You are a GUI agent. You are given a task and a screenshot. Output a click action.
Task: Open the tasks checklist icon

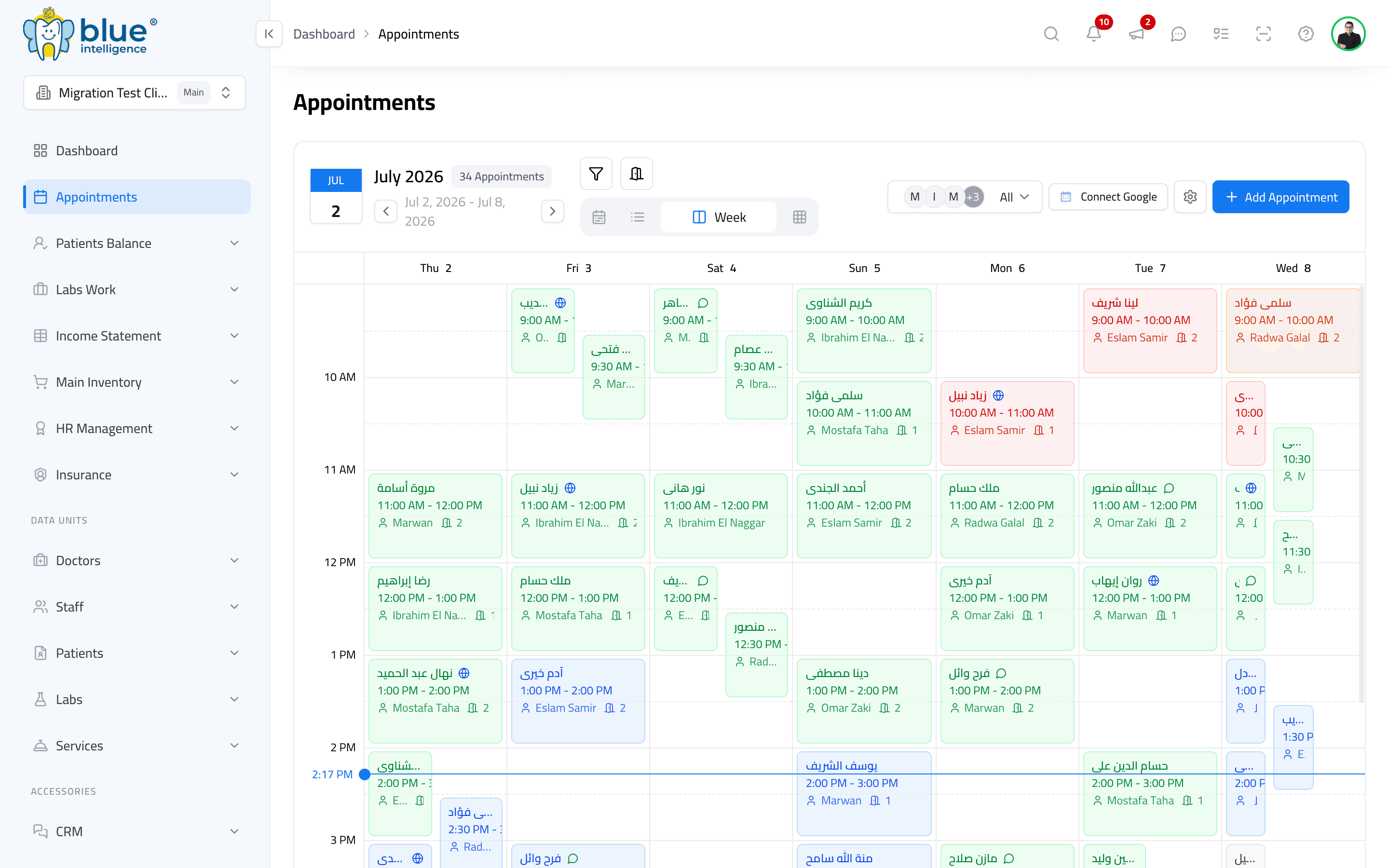point(1221,34)
